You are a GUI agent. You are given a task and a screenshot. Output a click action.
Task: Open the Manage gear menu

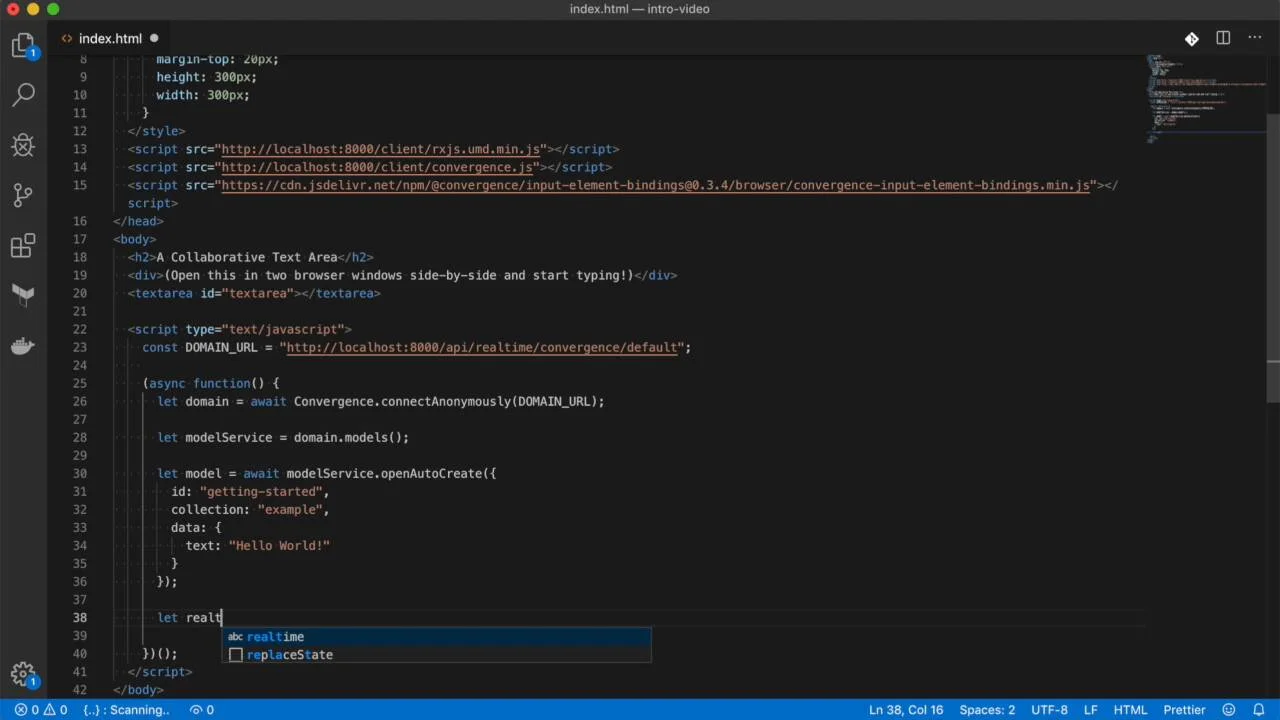(23, 674)
